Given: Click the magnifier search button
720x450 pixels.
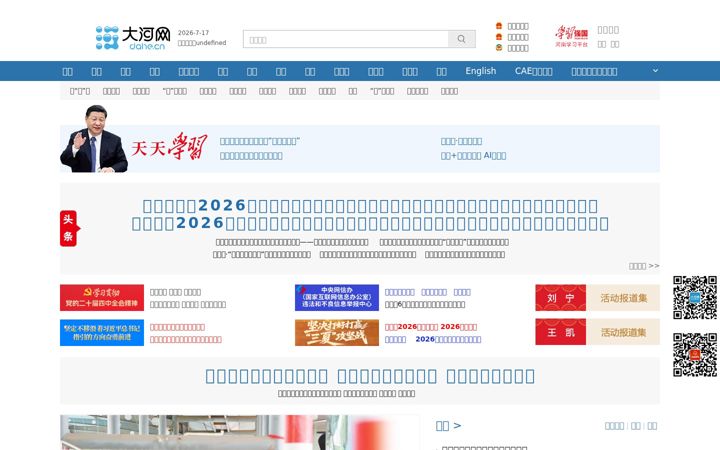Looking at the screenshot, I should (x=461, y=39).
